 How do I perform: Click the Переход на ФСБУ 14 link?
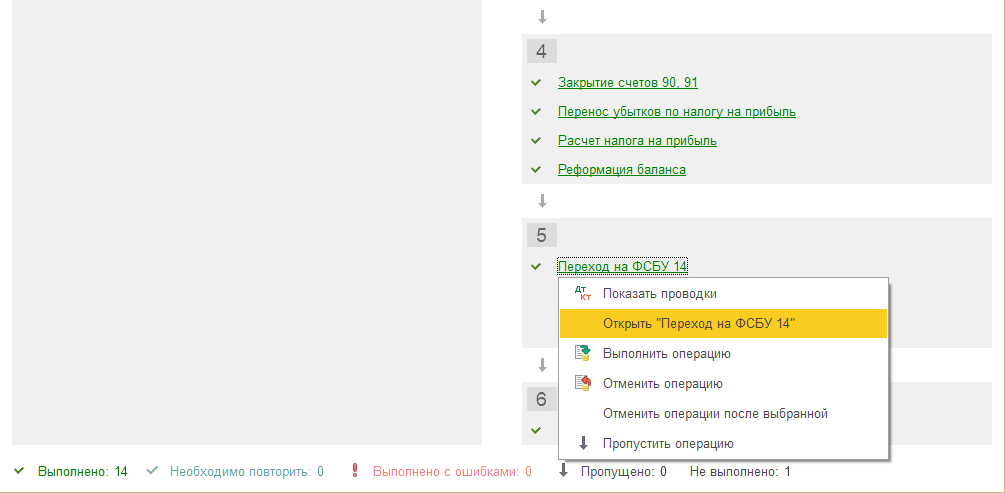point(622,266)
